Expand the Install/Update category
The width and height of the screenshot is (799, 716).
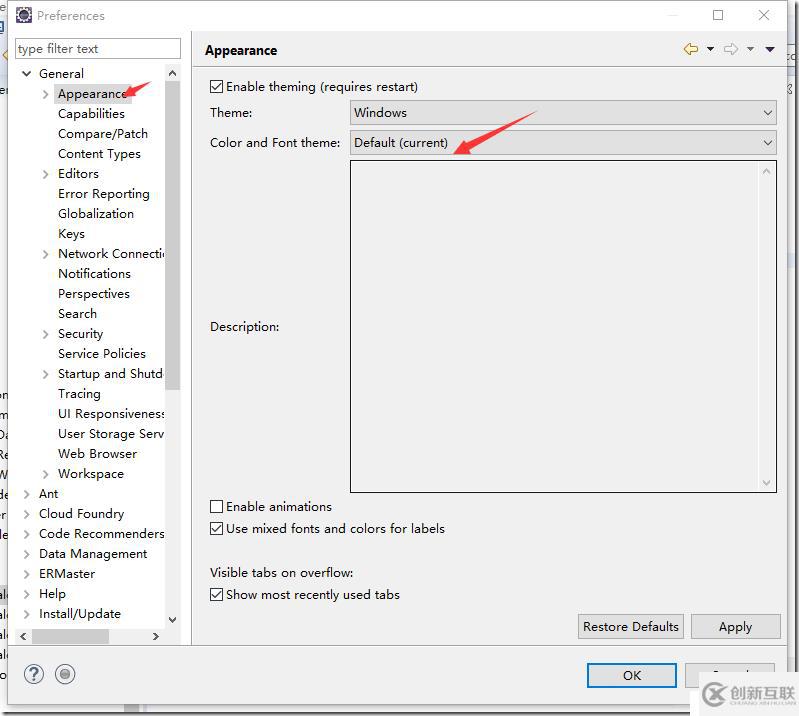(26, 614)
